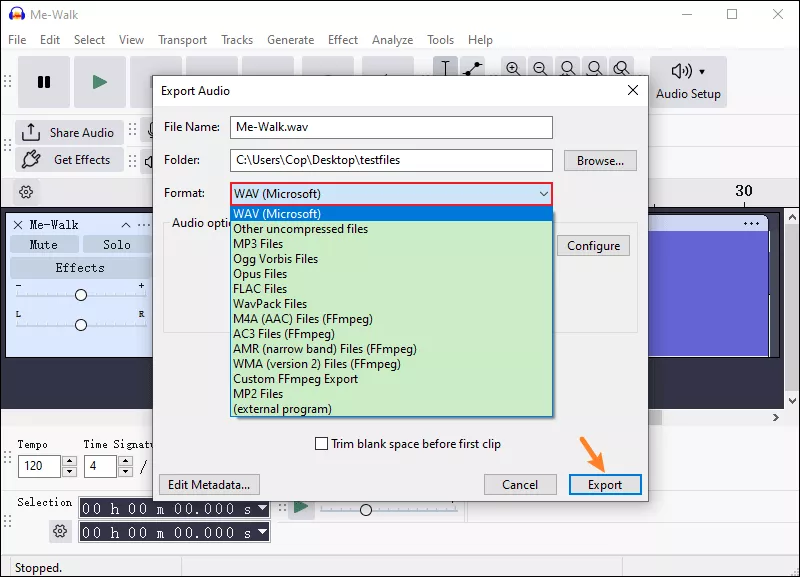
Task: Select the Envelope tool
Action: coord(472,67)
